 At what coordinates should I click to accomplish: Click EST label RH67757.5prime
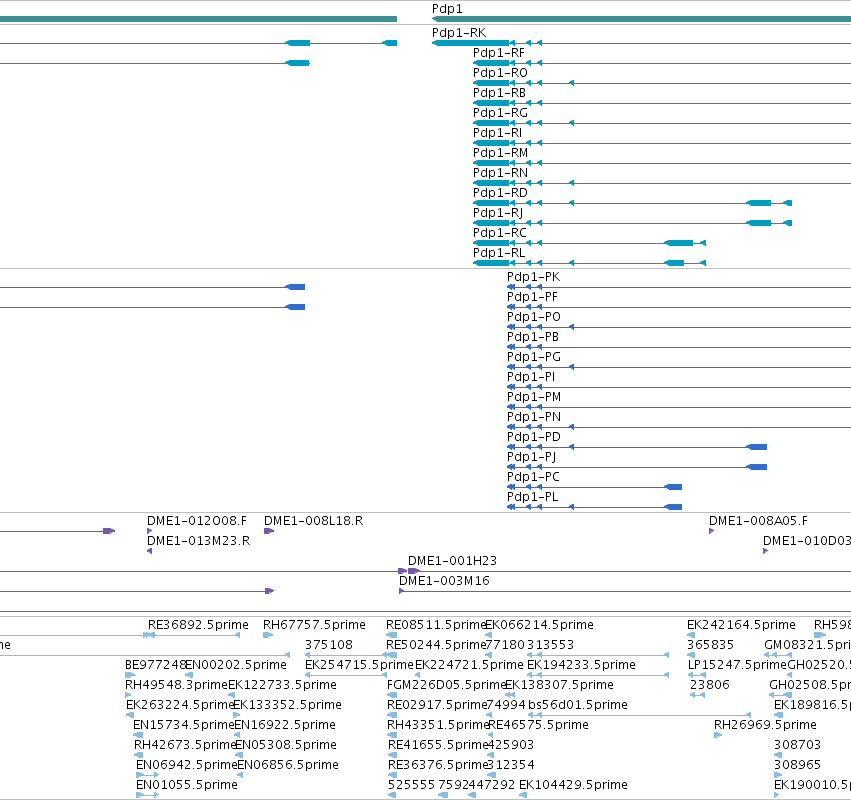(314, 625)
